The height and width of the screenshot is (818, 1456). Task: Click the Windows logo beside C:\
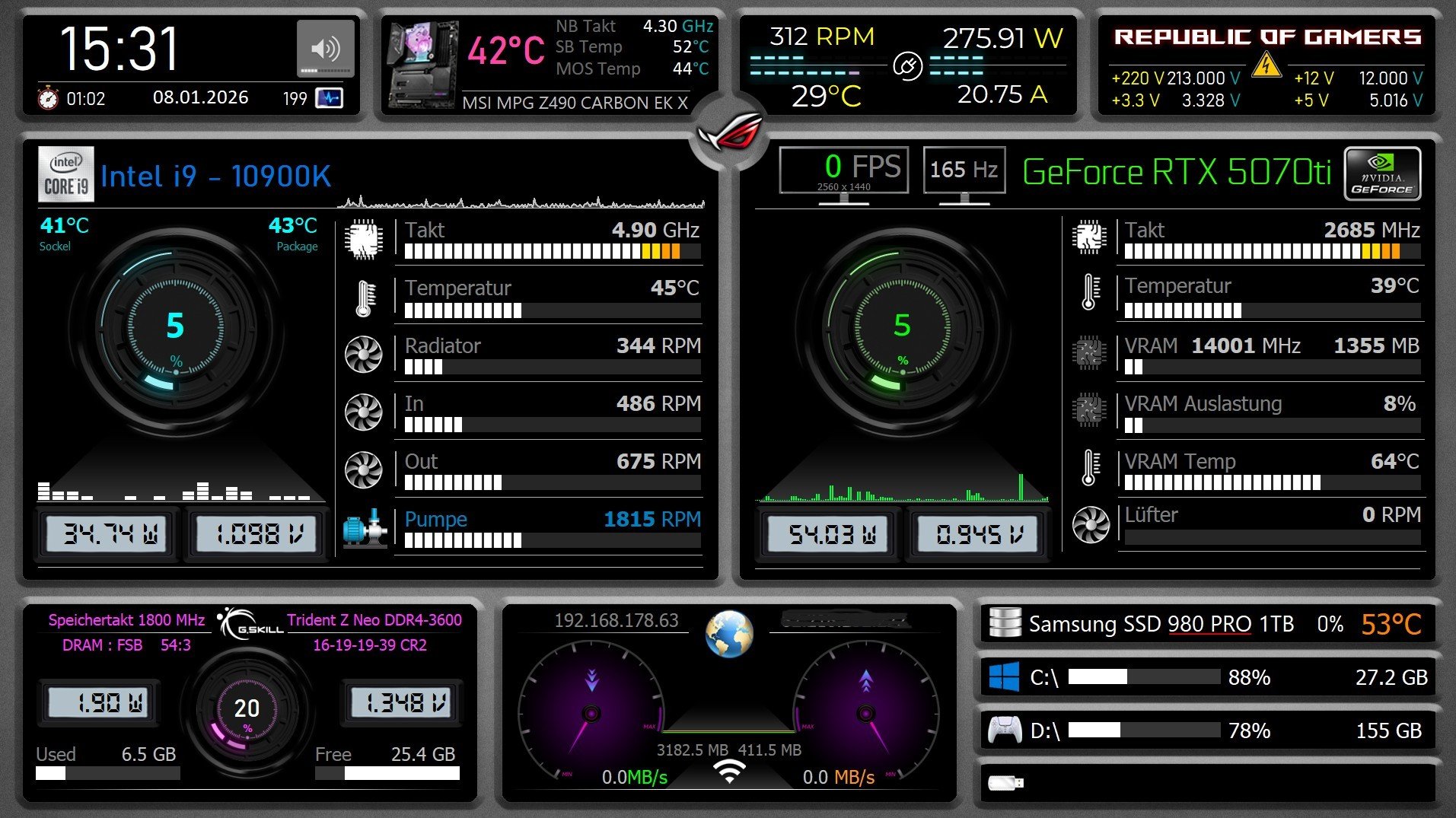[x=1004, y=676]
